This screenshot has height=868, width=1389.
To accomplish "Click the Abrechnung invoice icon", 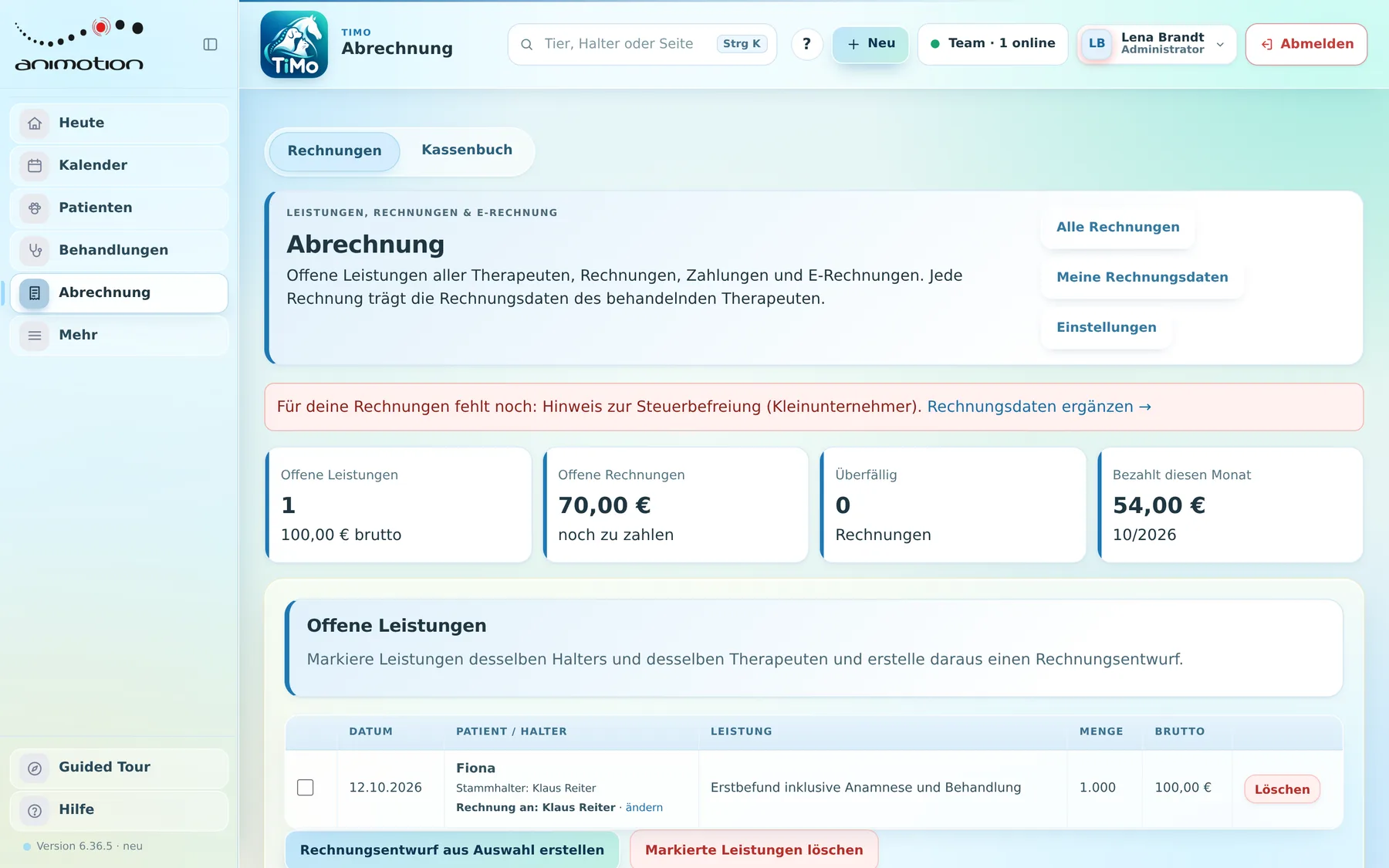I will tap(35, 293).
